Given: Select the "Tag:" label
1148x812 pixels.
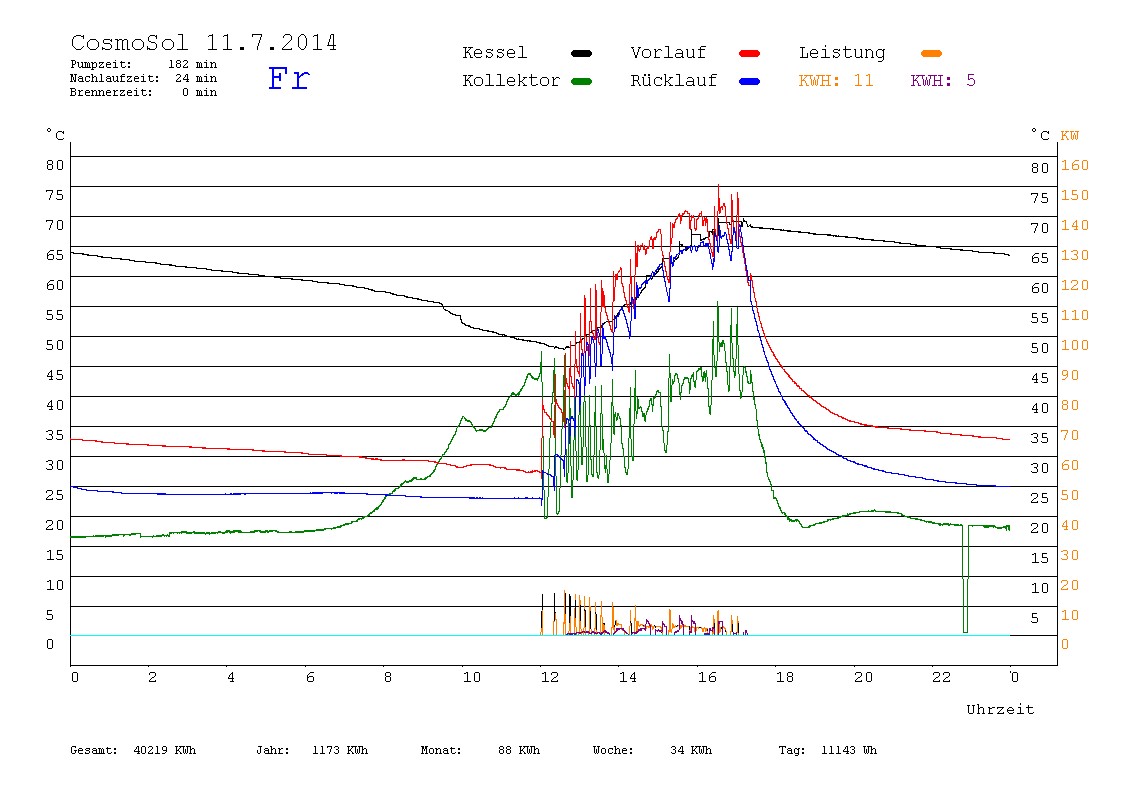Looking at the screenshot, I should click(x=791, y=750).
